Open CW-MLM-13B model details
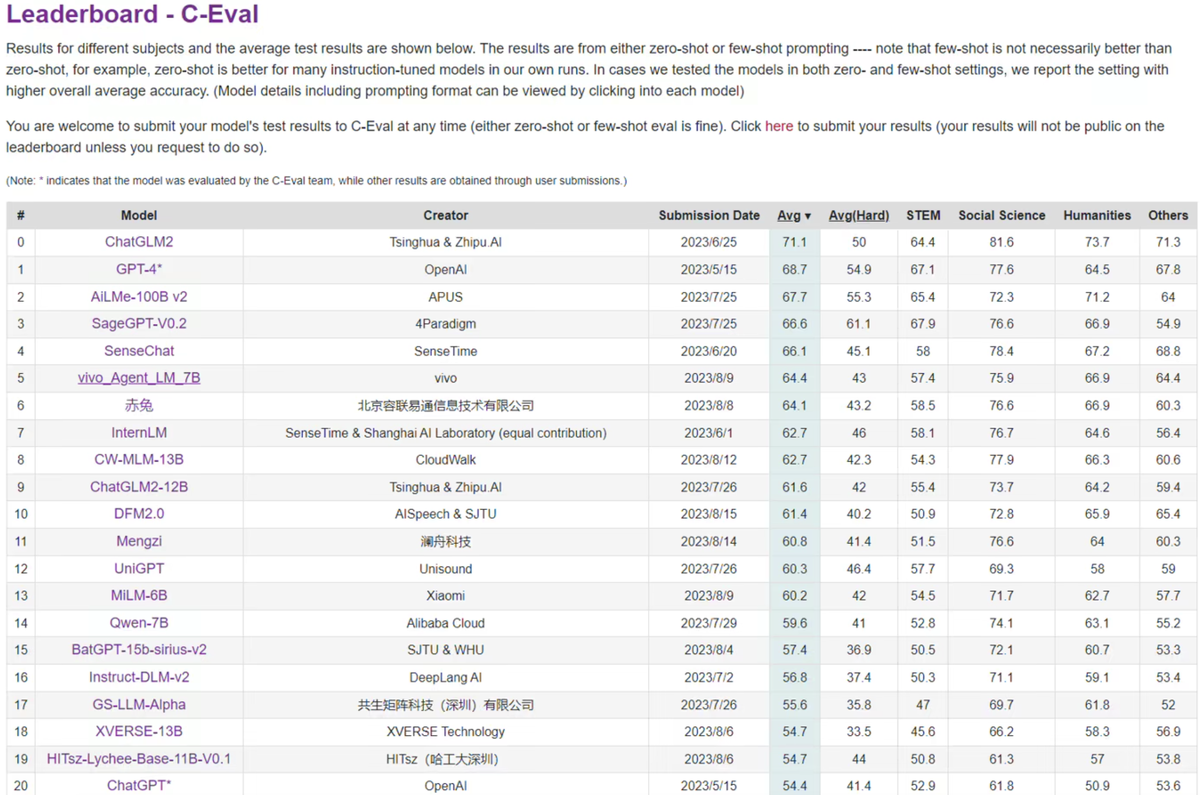 click(x=139, y=460)
